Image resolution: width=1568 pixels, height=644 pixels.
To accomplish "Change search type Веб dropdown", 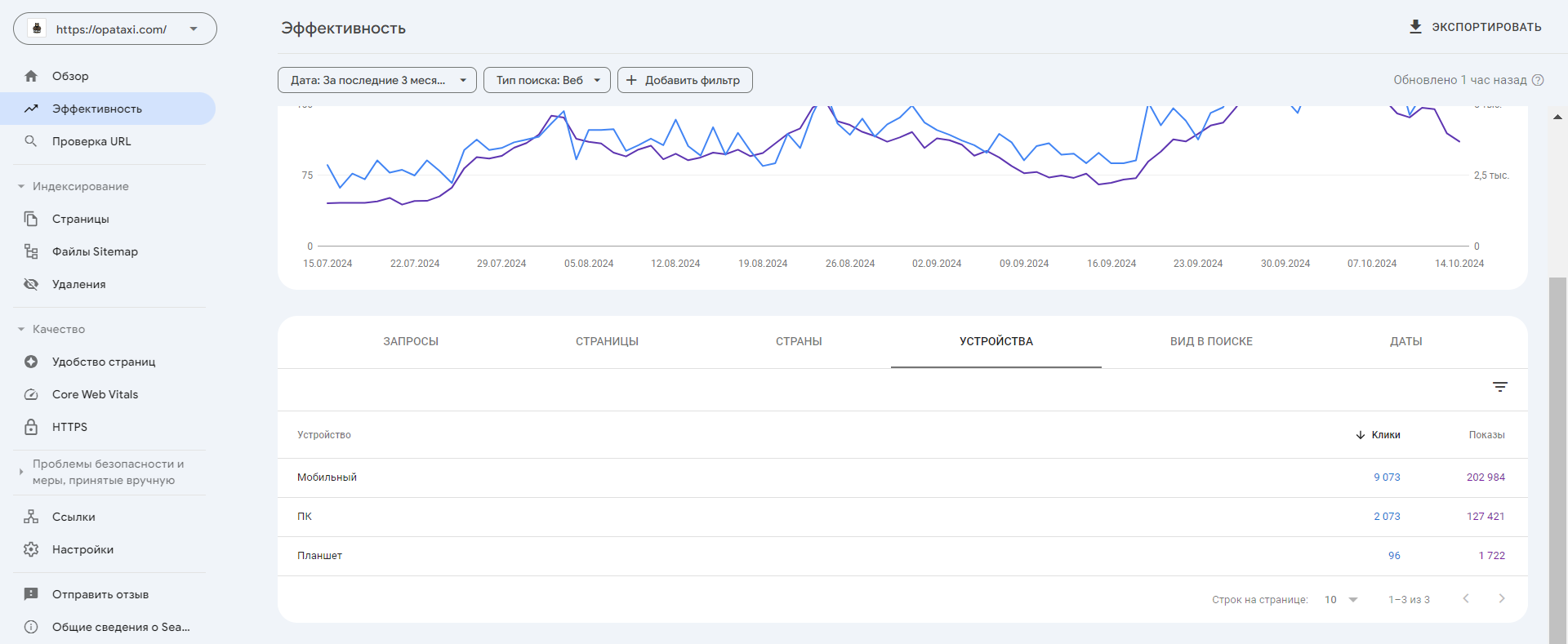I will tap(546, 80).
